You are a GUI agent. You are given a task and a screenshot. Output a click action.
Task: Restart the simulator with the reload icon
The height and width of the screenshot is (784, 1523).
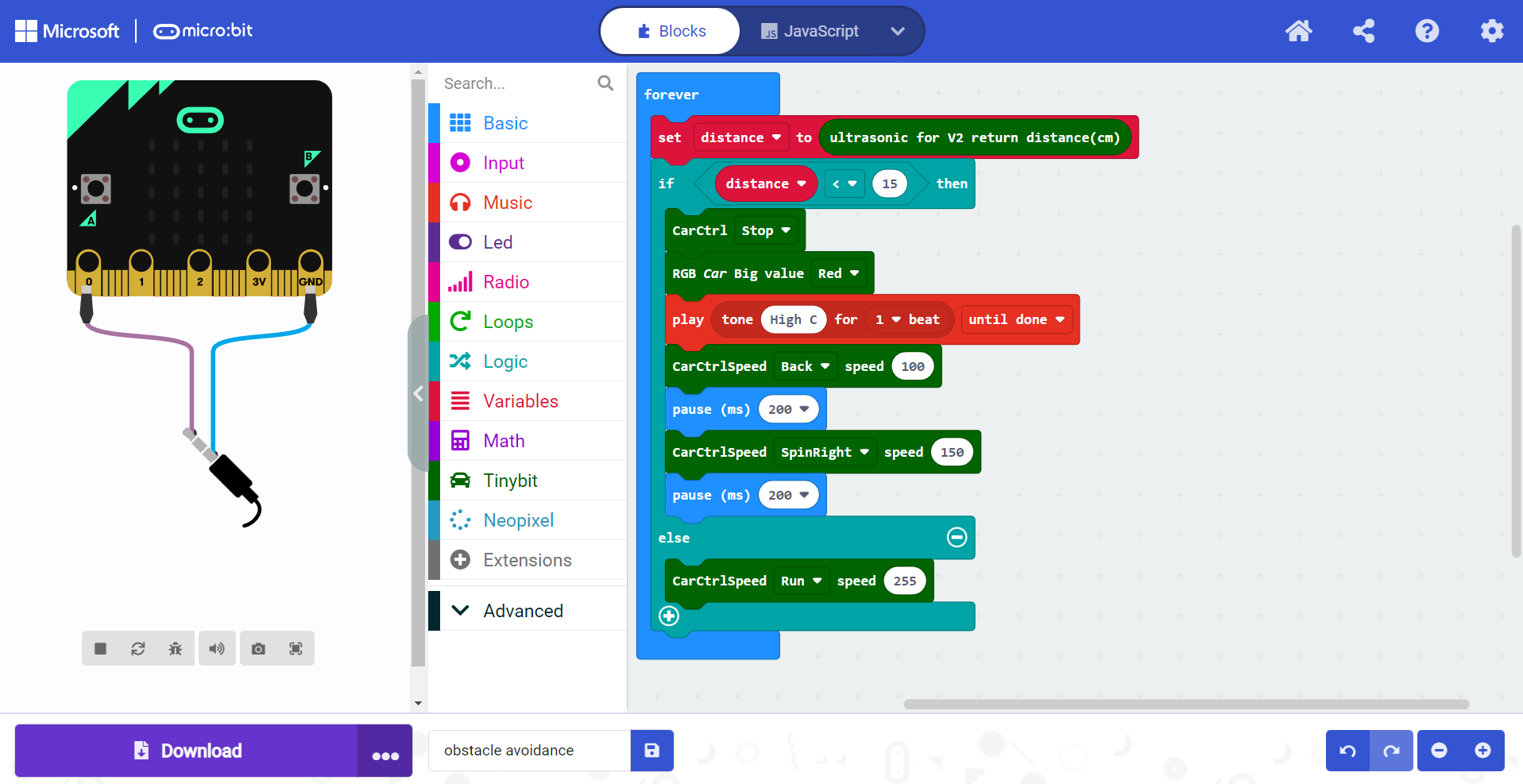138,649
